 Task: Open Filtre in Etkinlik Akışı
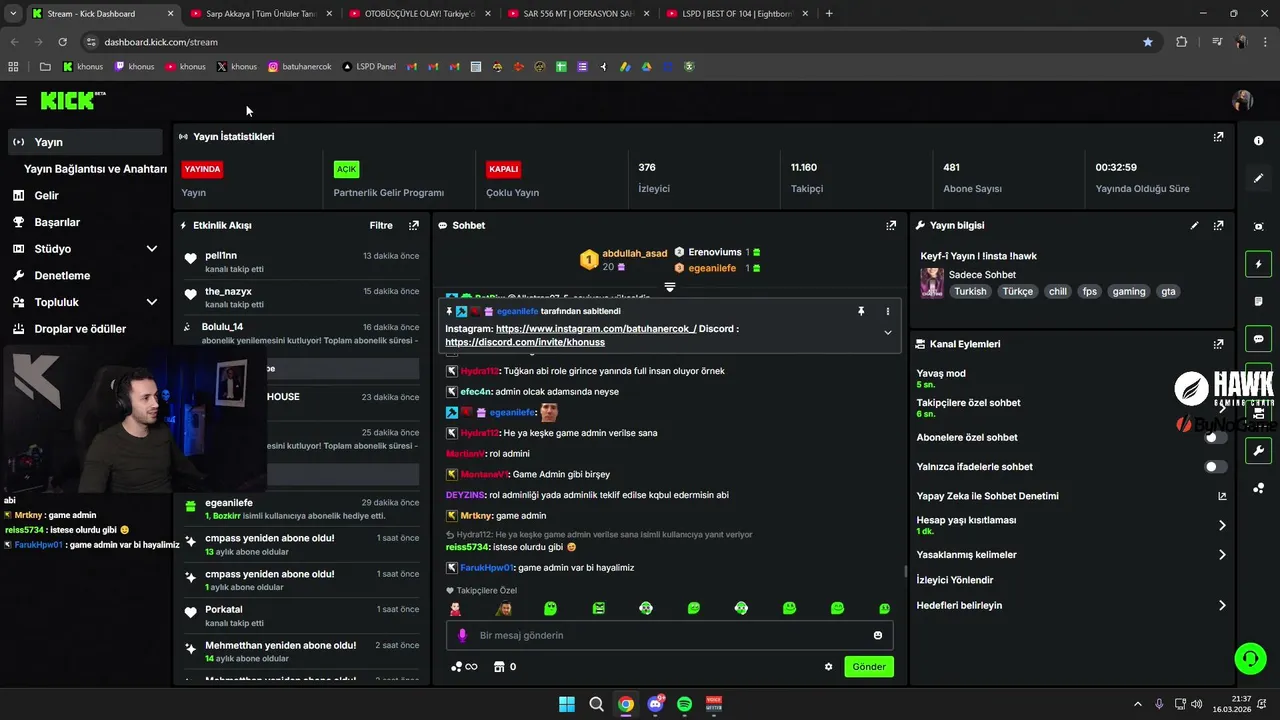[381, 226]
